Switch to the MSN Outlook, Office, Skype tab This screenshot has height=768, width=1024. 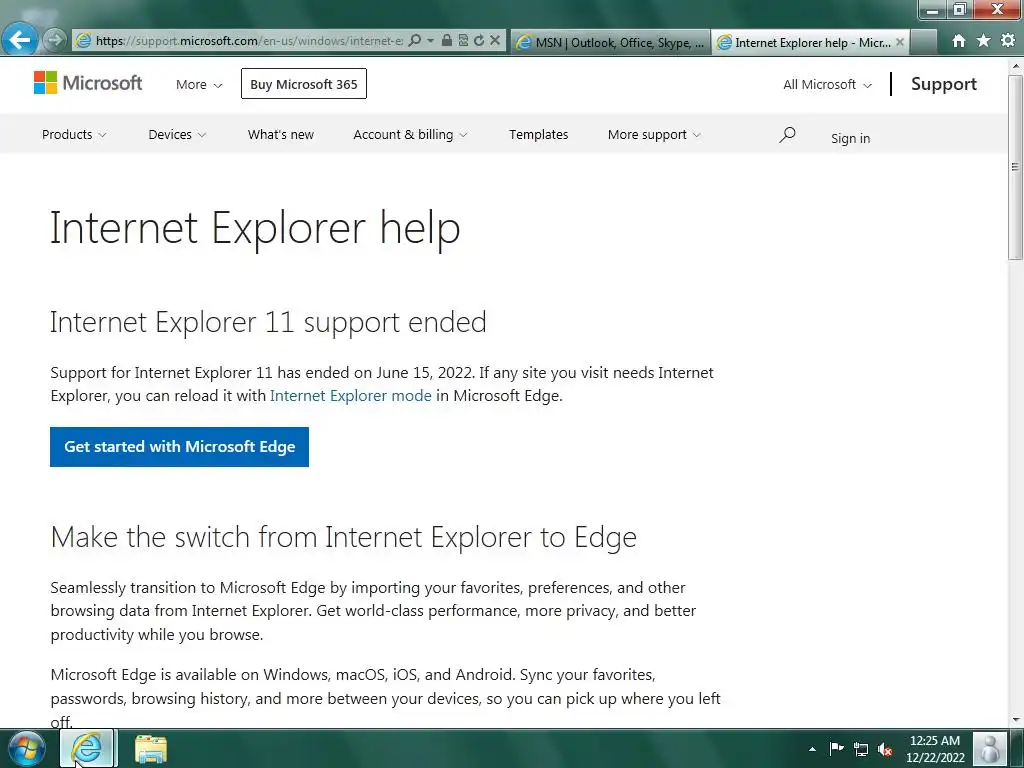610,42
